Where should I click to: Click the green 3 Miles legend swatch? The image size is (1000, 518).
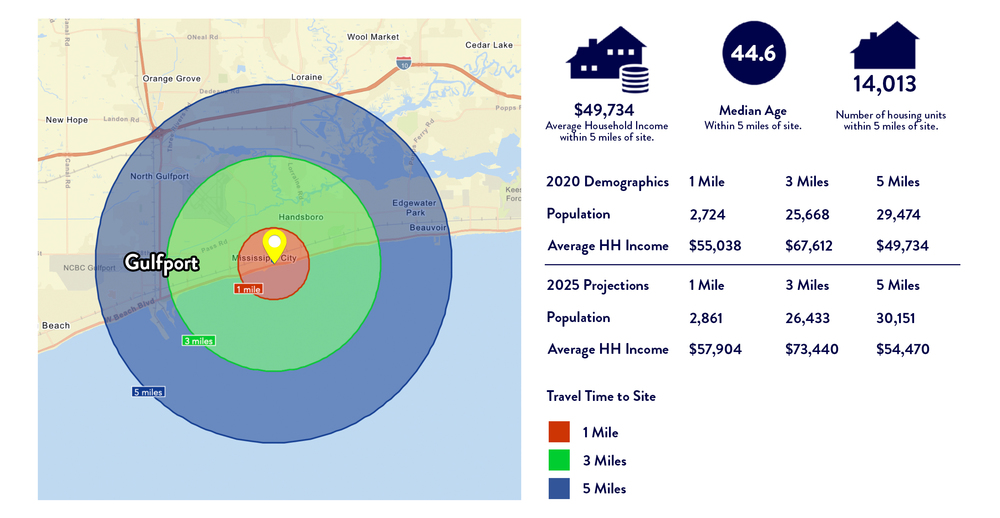coord(559,460)
